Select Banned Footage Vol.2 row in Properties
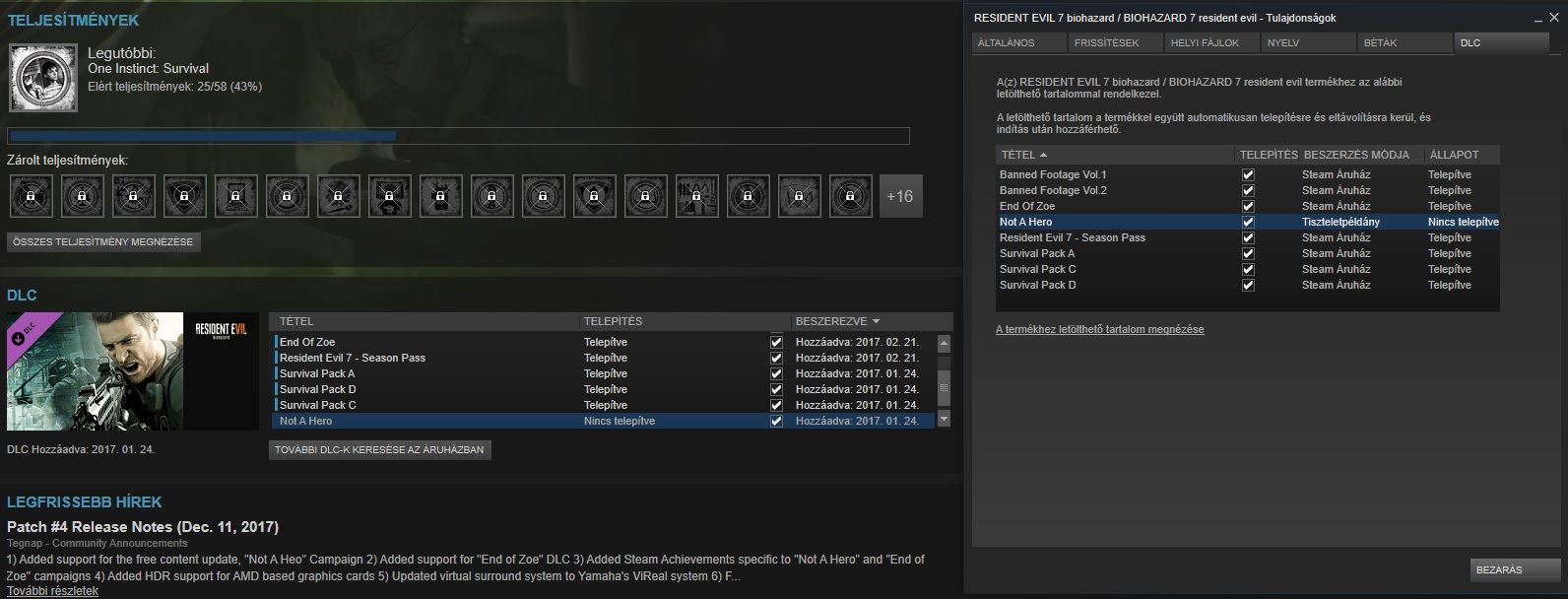 point(1248,190)
